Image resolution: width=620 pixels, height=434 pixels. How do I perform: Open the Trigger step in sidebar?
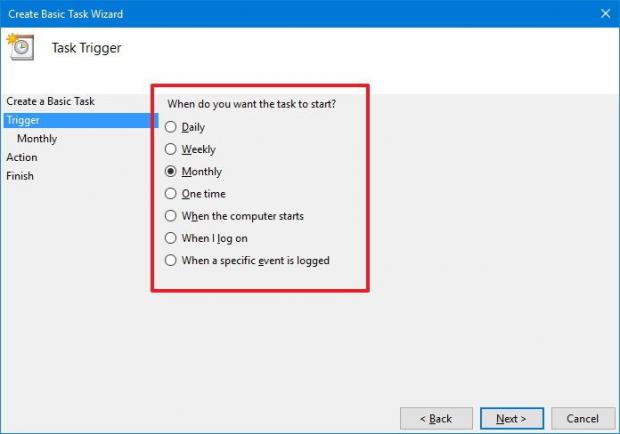[x=23, y=120]
